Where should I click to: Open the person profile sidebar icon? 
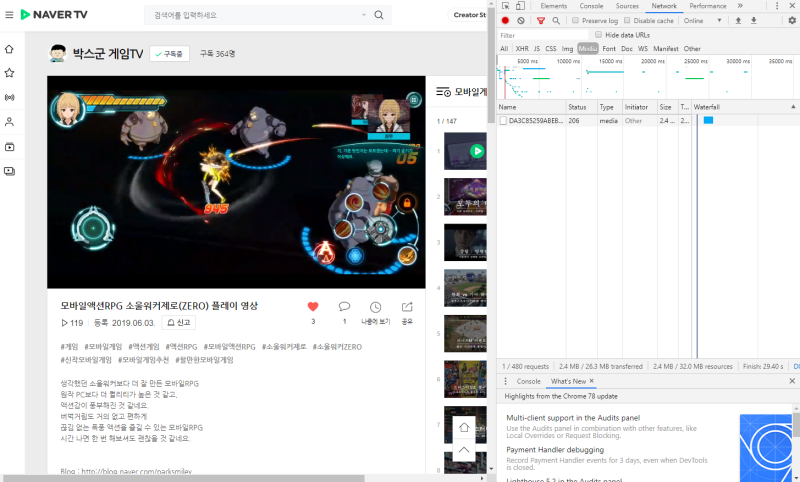pyautogui.click(x=9, y=122)
